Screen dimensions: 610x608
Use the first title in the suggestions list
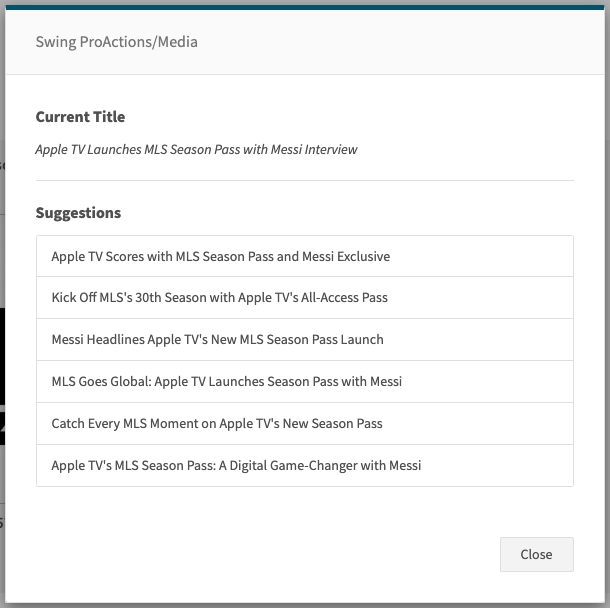point(221,256)
